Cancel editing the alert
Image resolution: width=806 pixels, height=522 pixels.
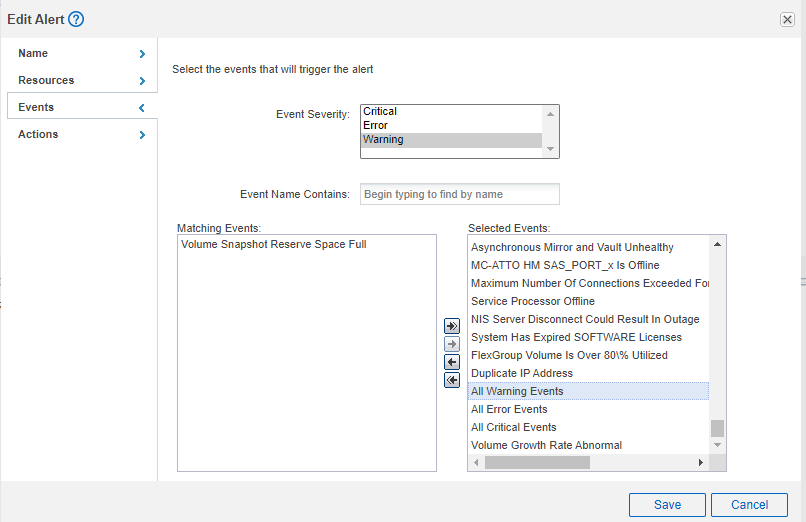coord(749,505)
